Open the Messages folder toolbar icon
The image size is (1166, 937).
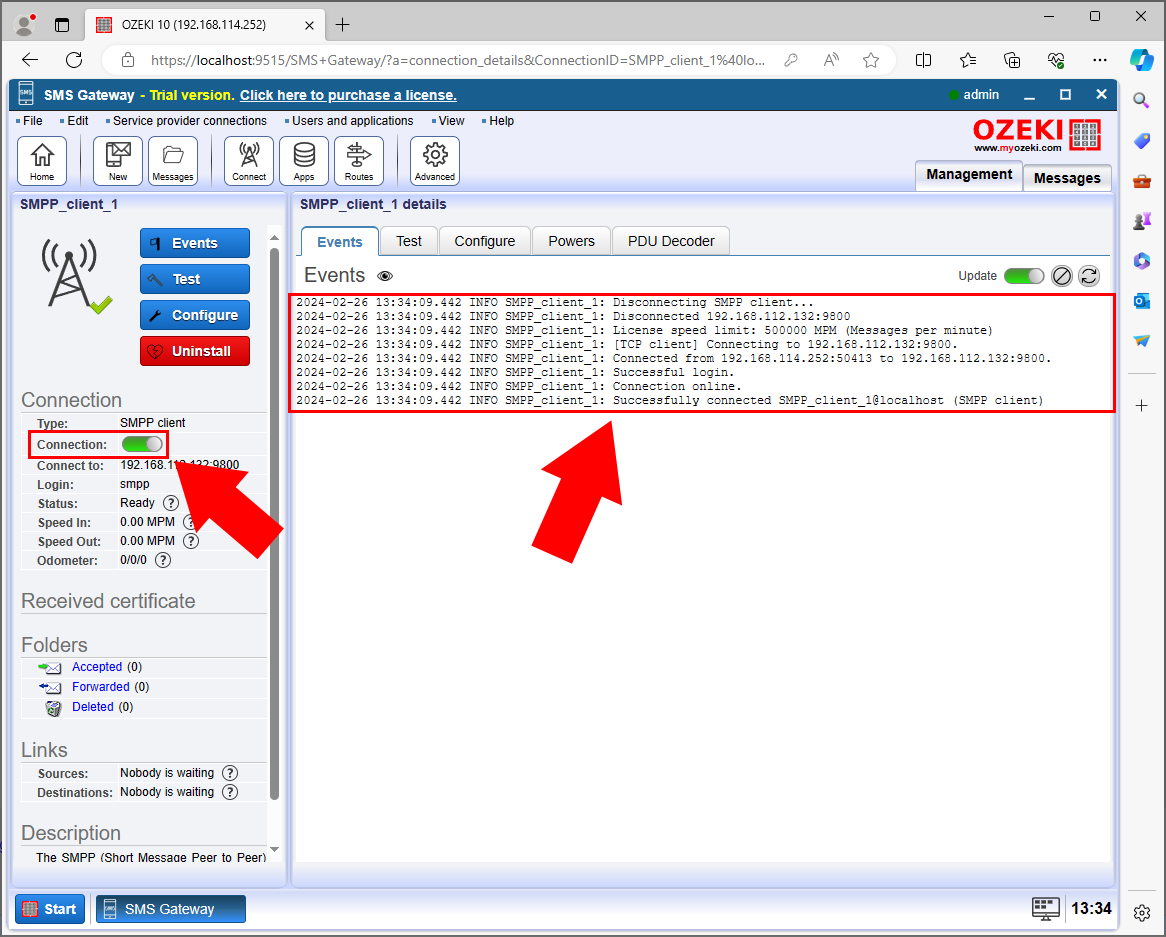click(x=173, y=161)
